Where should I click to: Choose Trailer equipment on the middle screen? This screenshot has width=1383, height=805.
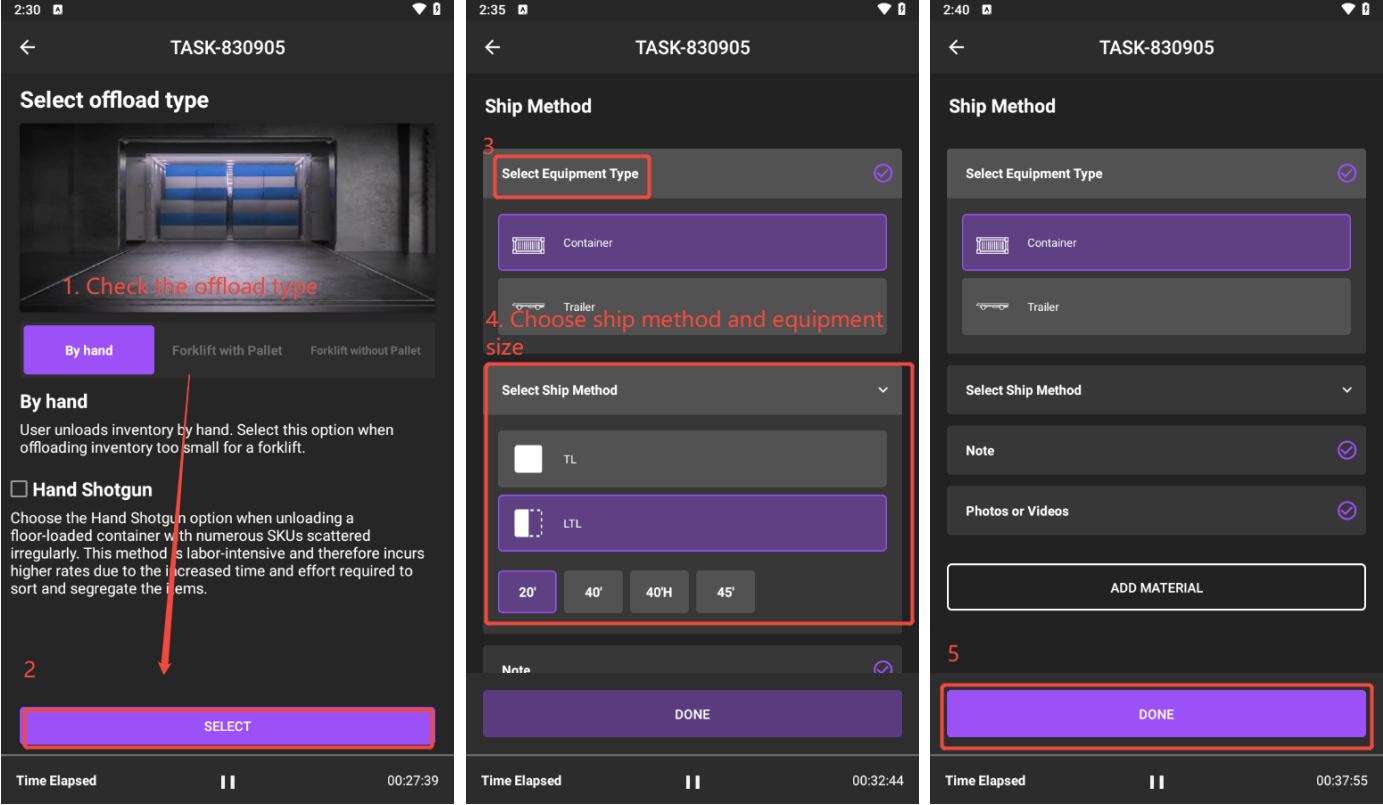pyautogui.click(x=692, y=305)
